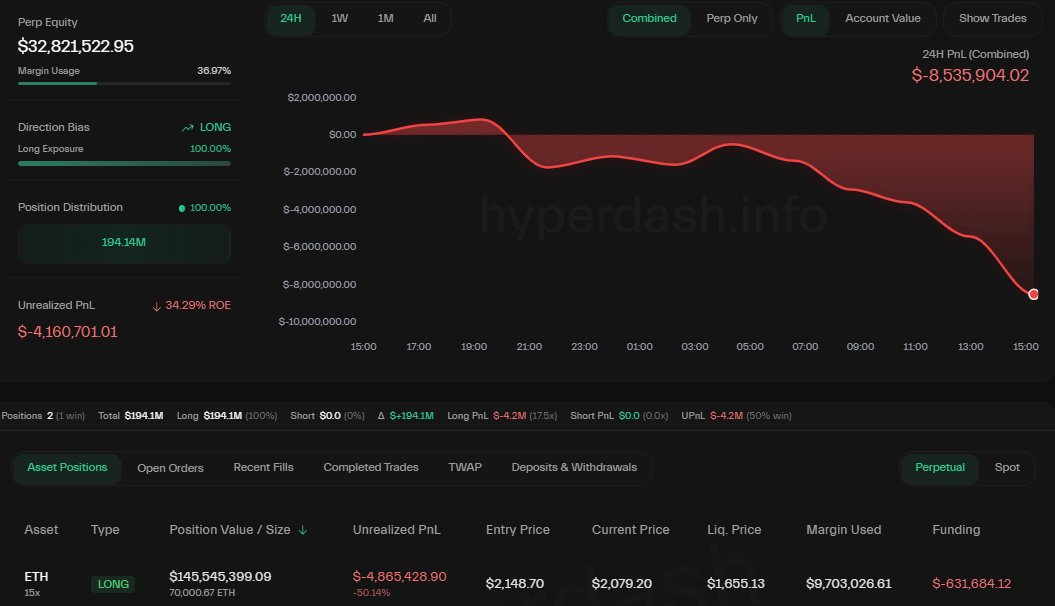This screenshot has width=1055, height=606.
Task: Click the 194.14M position distribution button
Action: point(123,243)
